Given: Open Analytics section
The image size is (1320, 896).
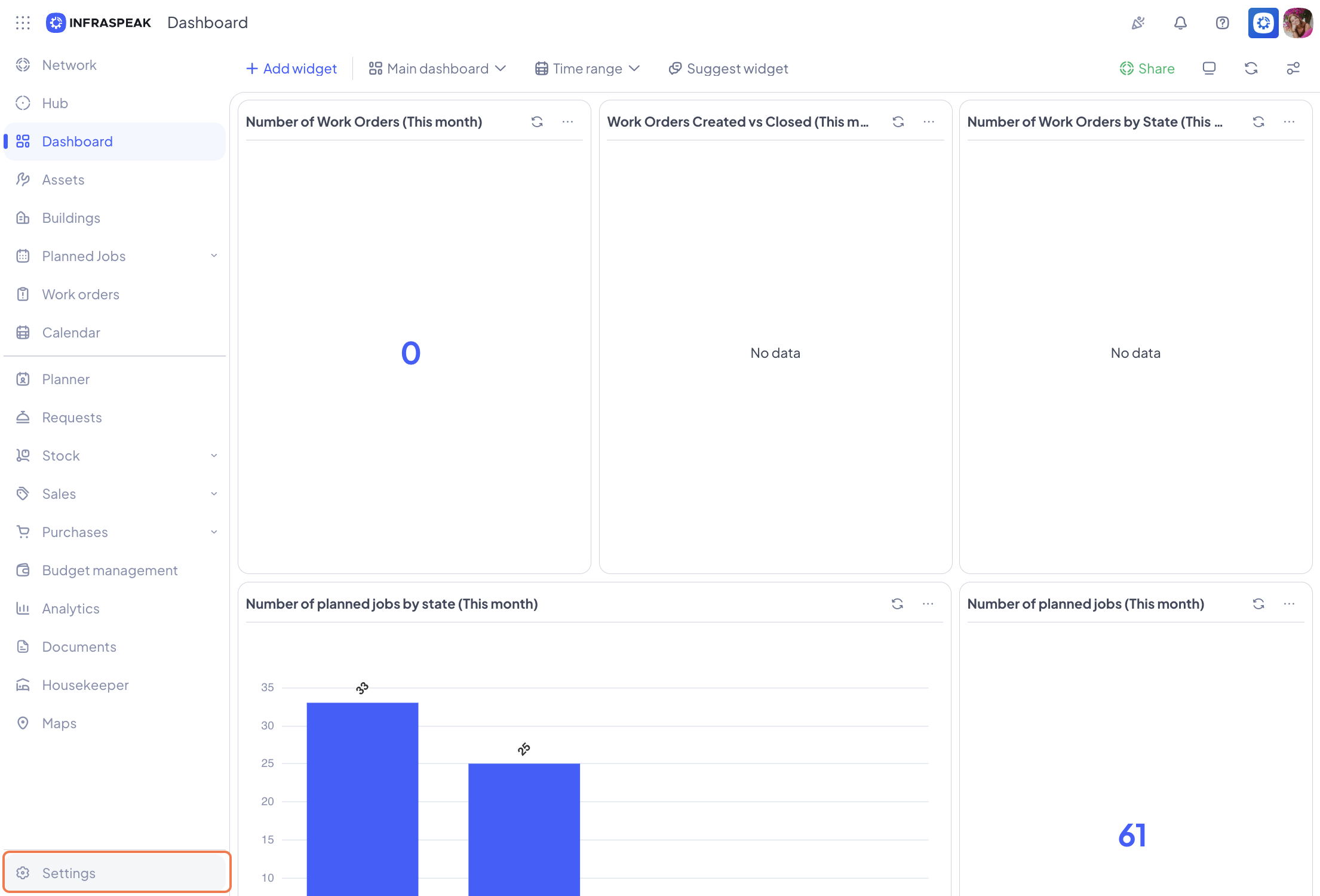Looking at the screenshot, I should [115, 609].
